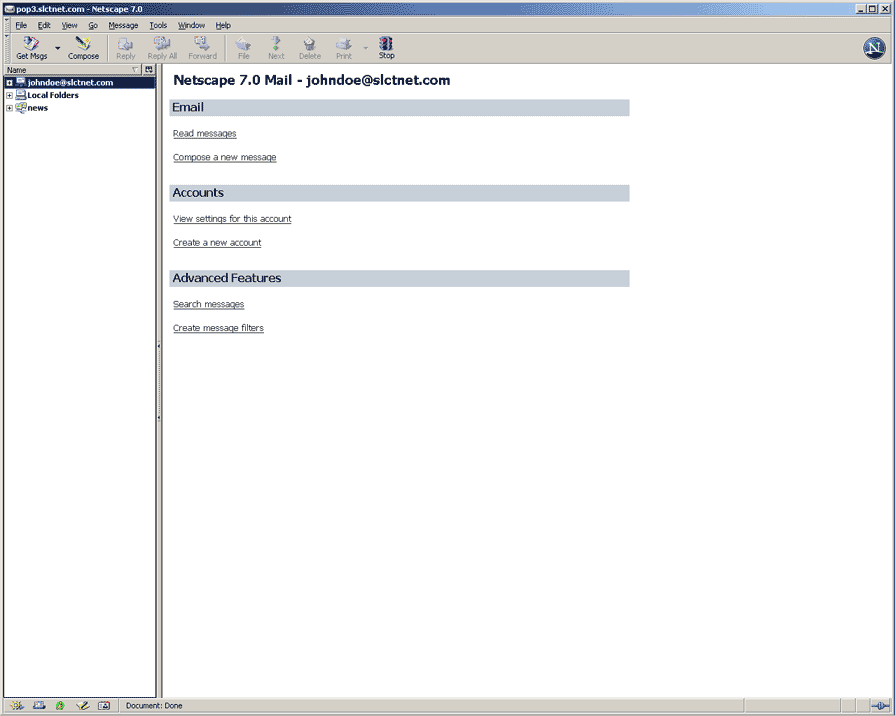The image size is (895, 716).
Task: Select the johndoe@slctnet.com account row
Action: 79,83
